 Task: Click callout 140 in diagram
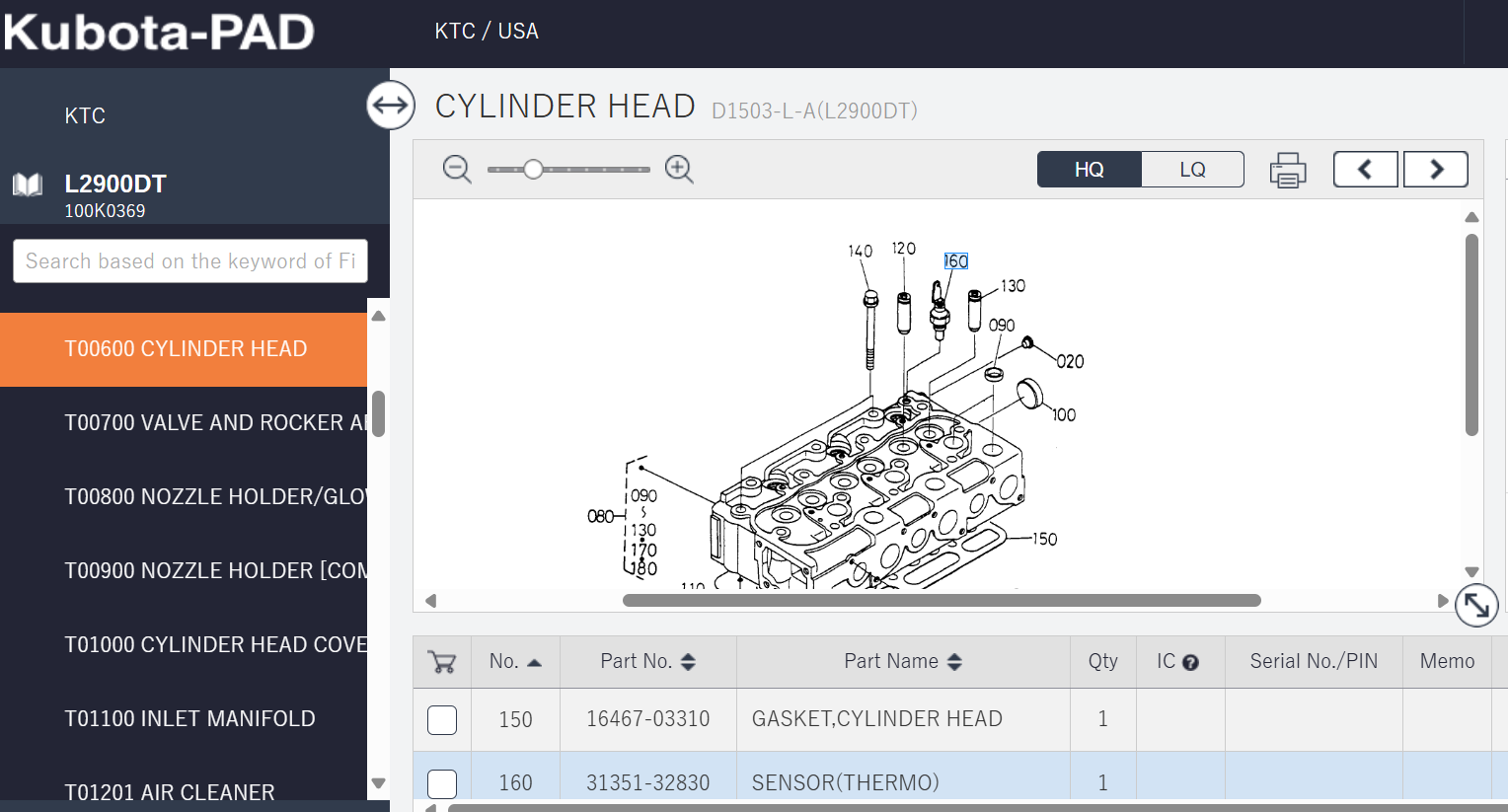point(861,252)
